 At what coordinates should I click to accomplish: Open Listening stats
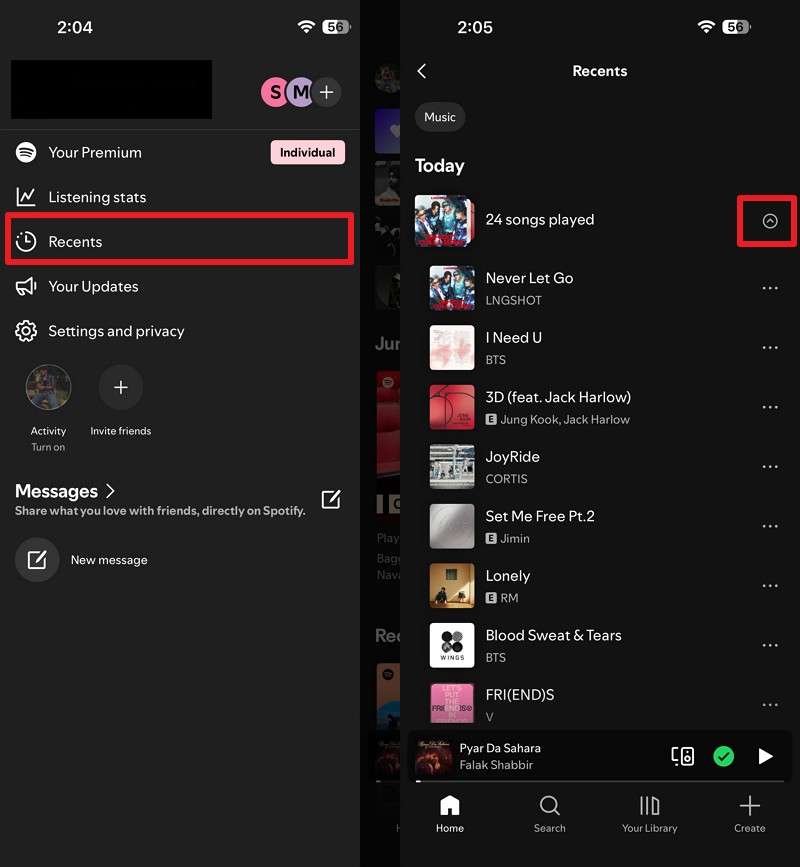click(180, 197)
